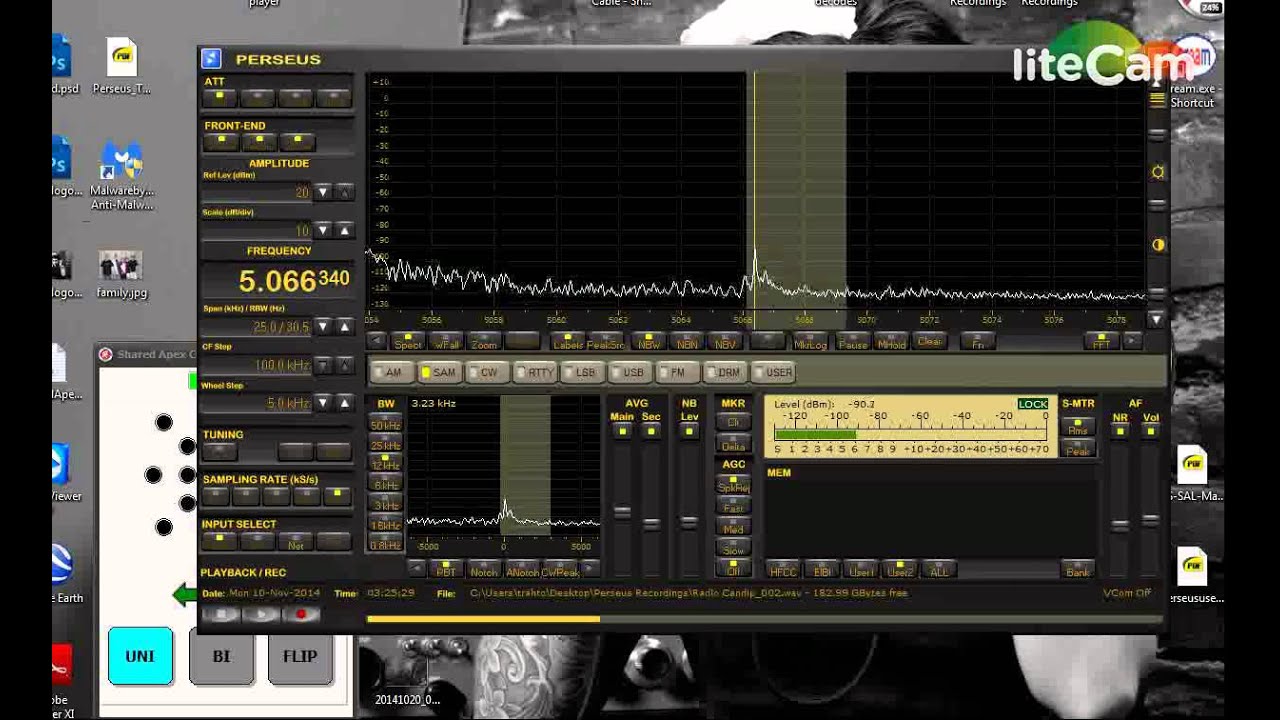Toggle MHold max hold

[891, 342]
